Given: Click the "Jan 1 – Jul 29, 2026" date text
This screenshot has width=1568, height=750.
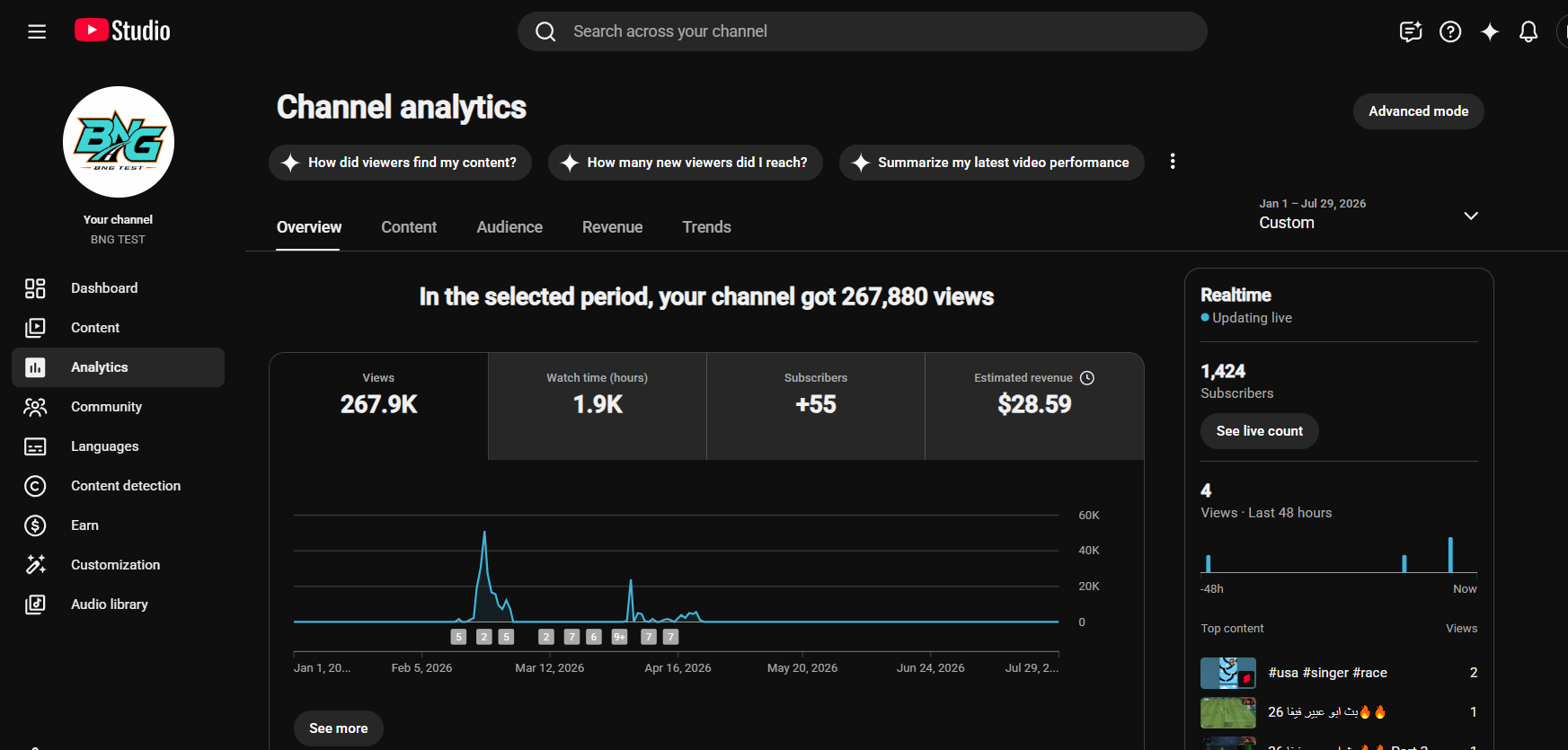Looking at the screenshot, I should click(1313, 204).
